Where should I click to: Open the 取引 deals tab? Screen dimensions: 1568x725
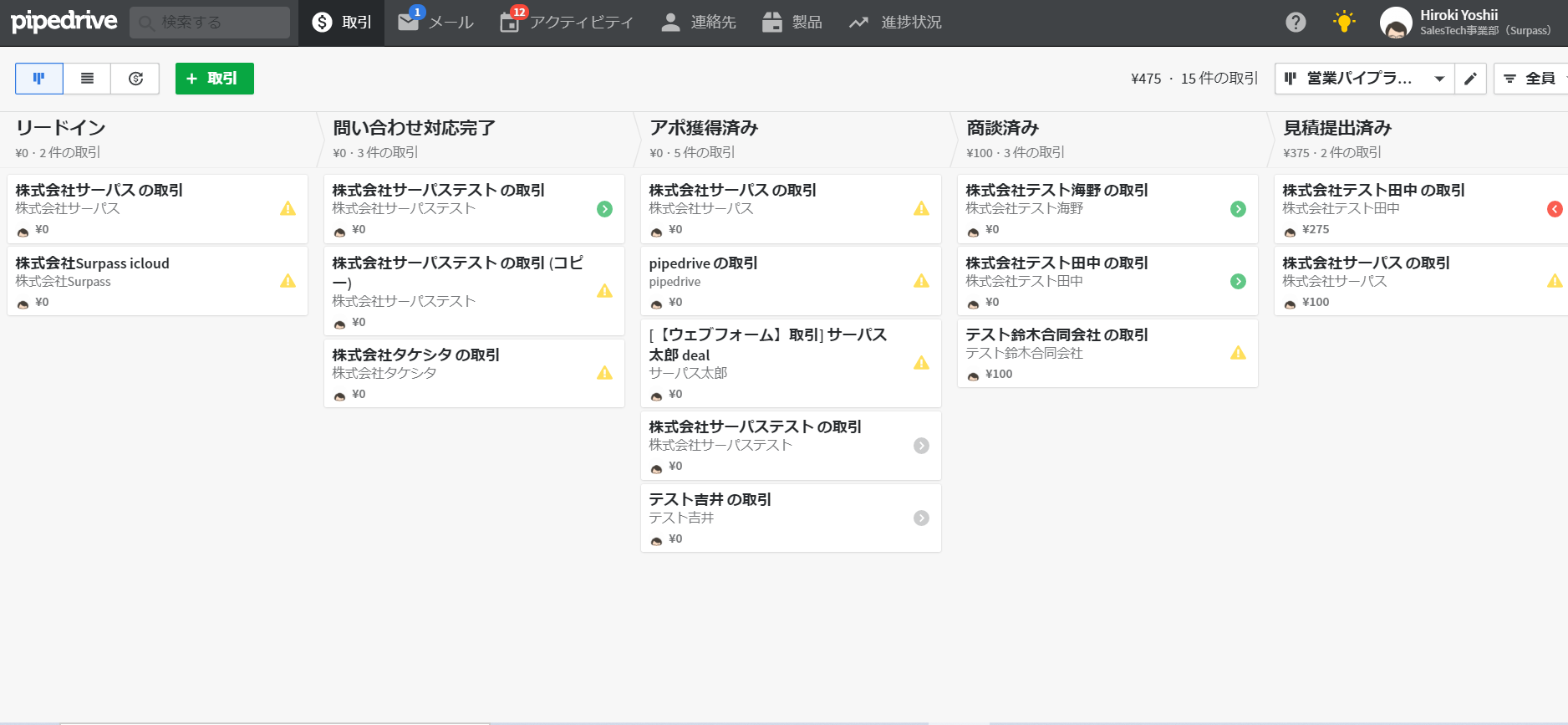pos(341,23)
